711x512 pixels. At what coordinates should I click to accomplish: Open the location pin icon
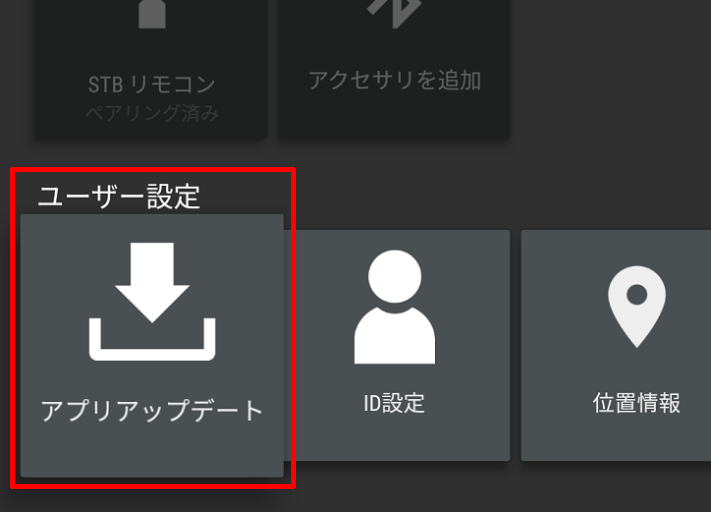point(637,307)
